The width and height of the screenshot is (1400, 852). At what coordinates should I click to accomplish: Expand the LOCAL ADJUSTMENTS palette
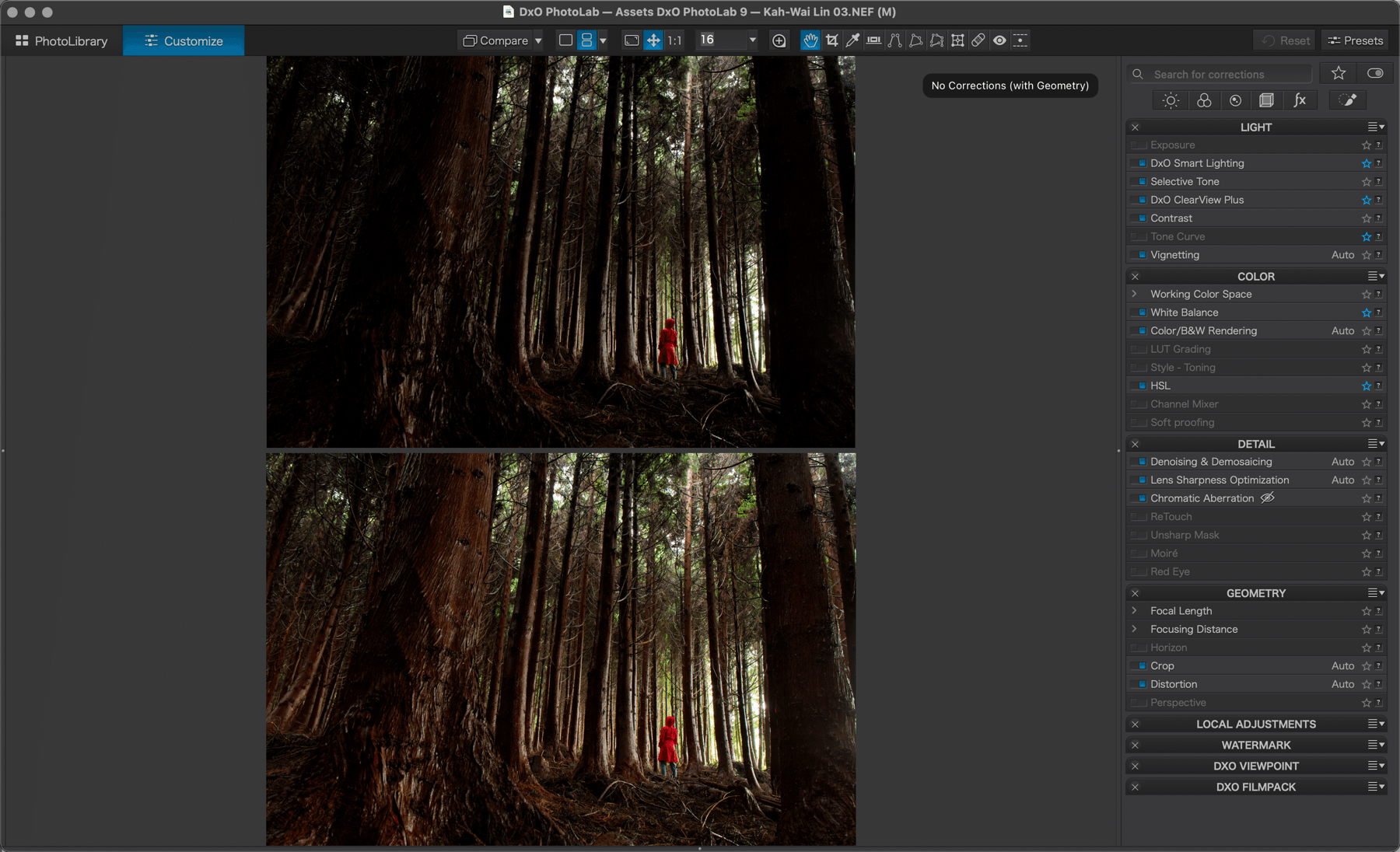click(1255, 724)
